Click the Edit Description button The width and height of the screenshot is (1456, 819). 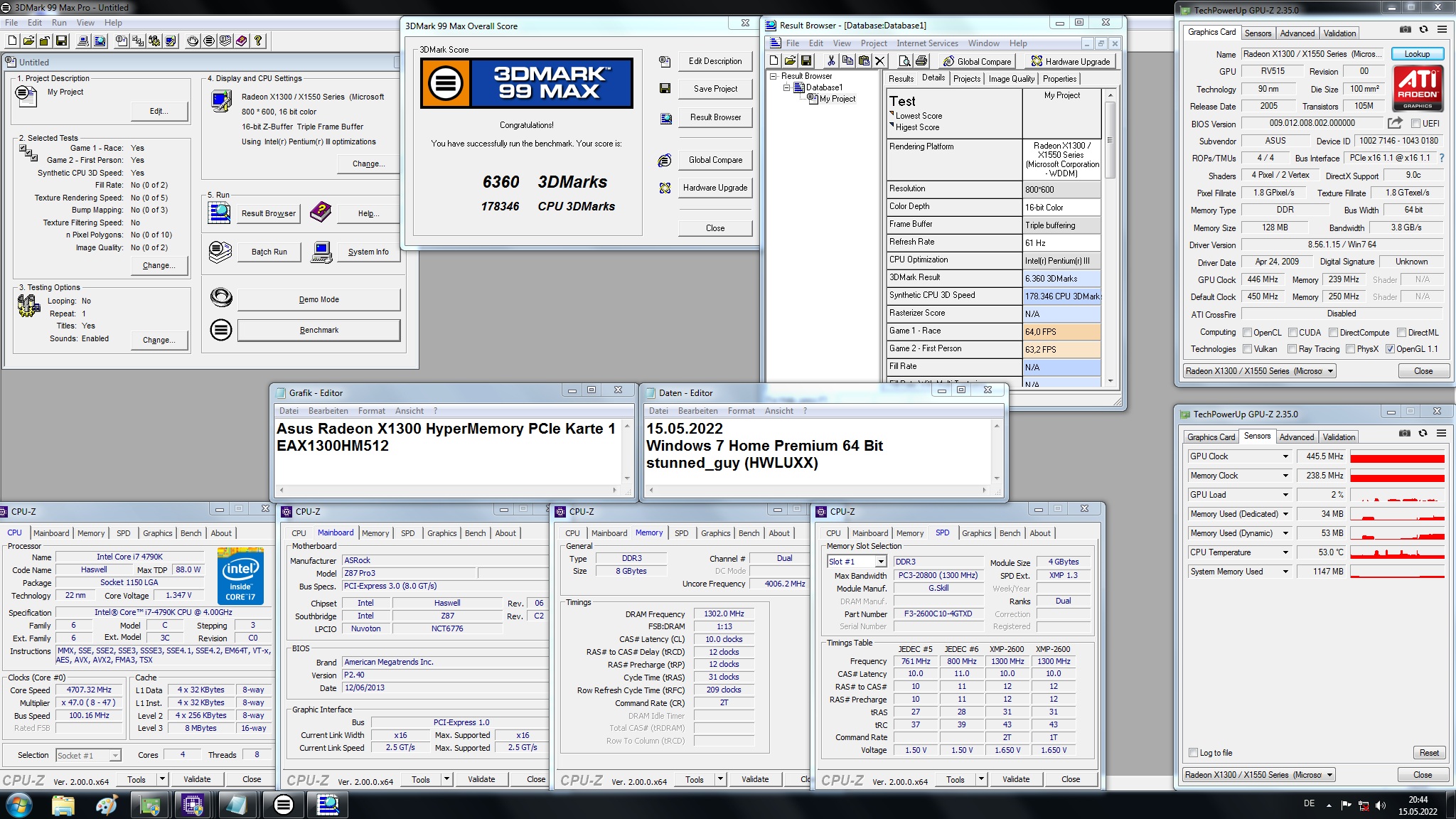(x=714, y=61)
